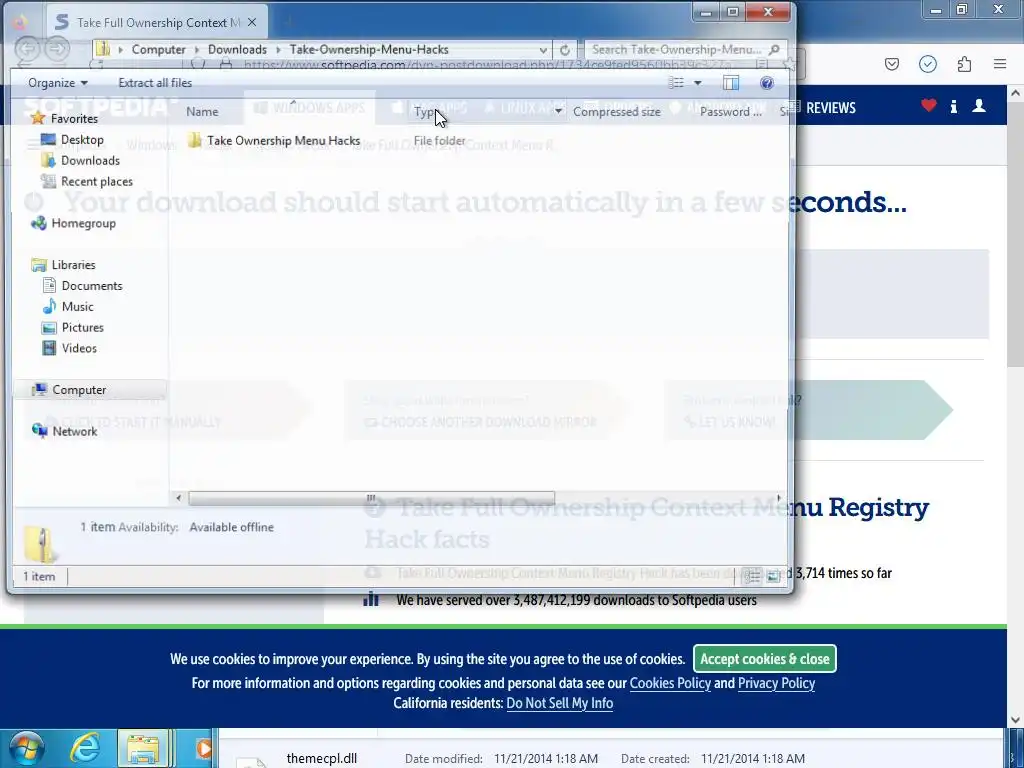This screenshot has width=1024, height=768.
Task: Launch Internet Explorer from the taskbar
Action: [85, 748]
